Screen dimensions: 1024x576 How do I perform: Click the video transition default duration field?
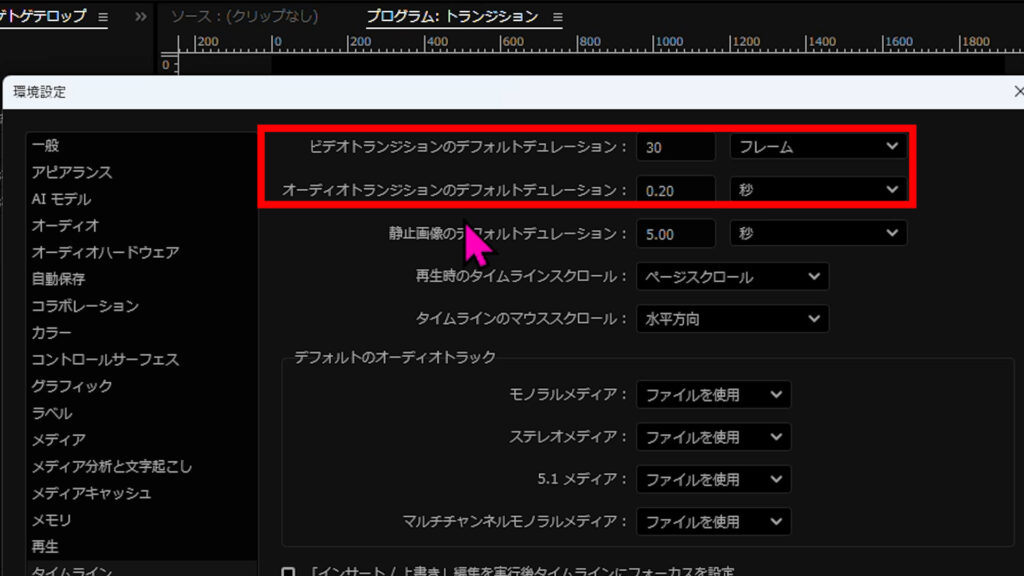675,147
